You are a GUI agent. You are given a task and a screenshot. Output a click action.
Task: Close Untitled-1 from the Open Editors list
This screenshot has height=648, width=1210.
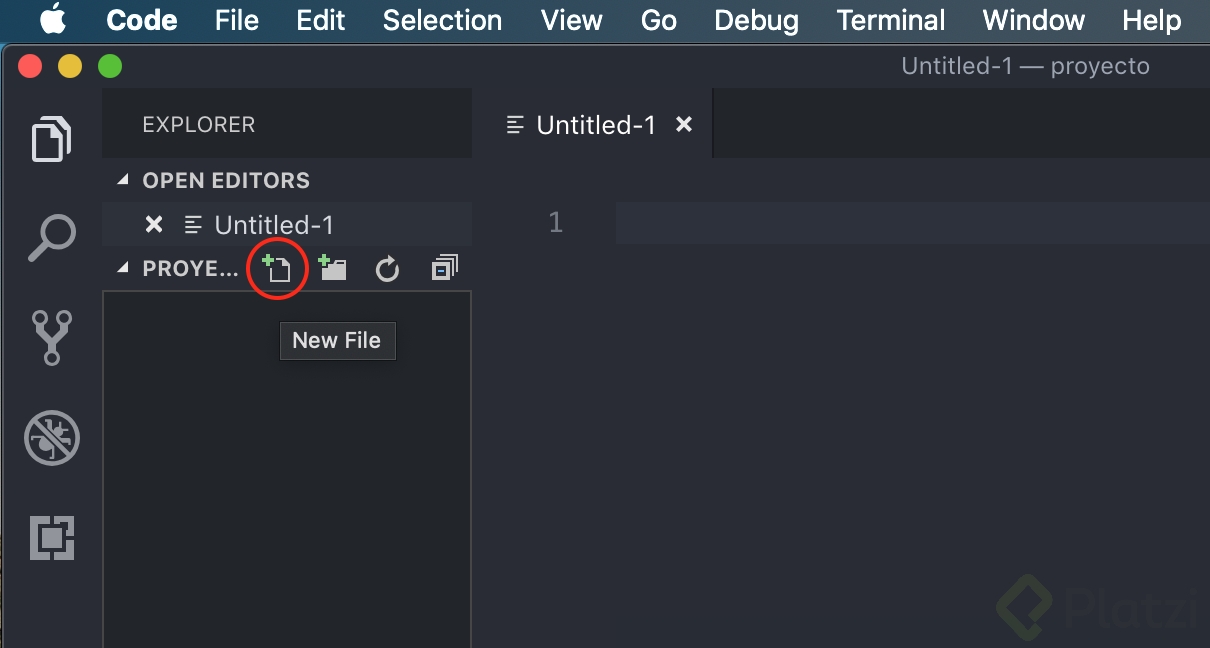[154, 224]
